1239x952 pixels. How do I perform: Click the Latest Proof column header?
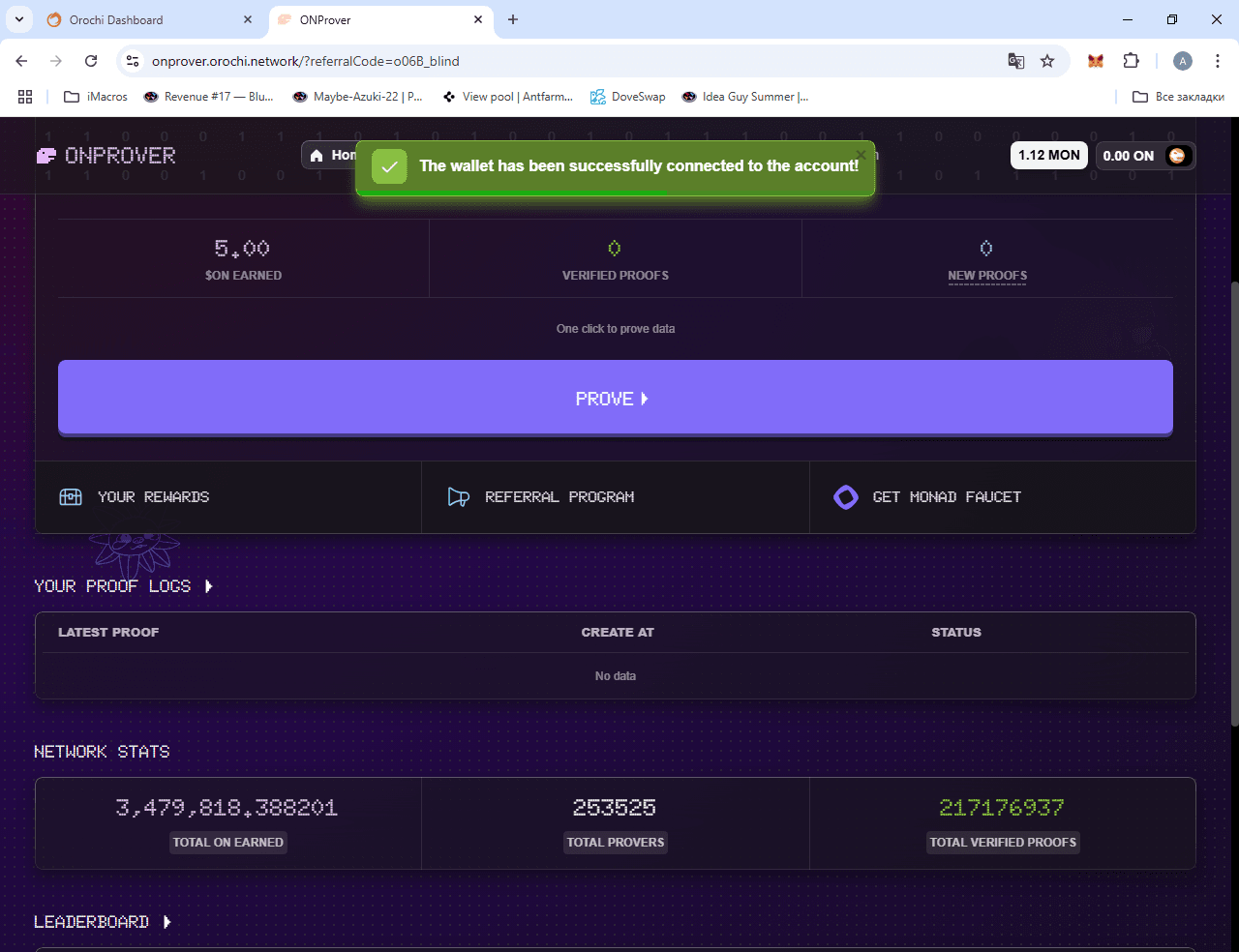click(108, 633)
